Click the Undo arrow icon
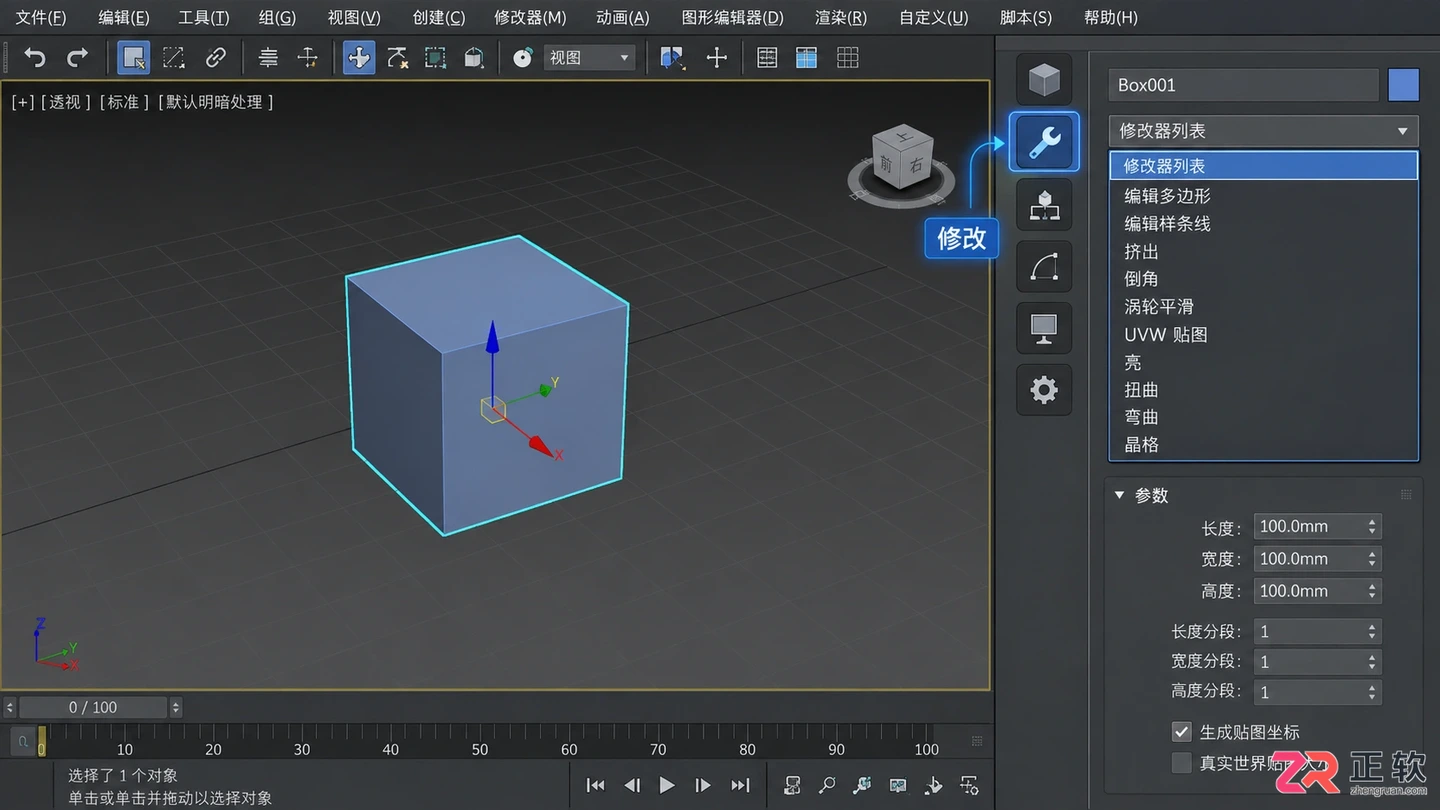This screenshot has height=810, width=1440. tap(35, 58)
